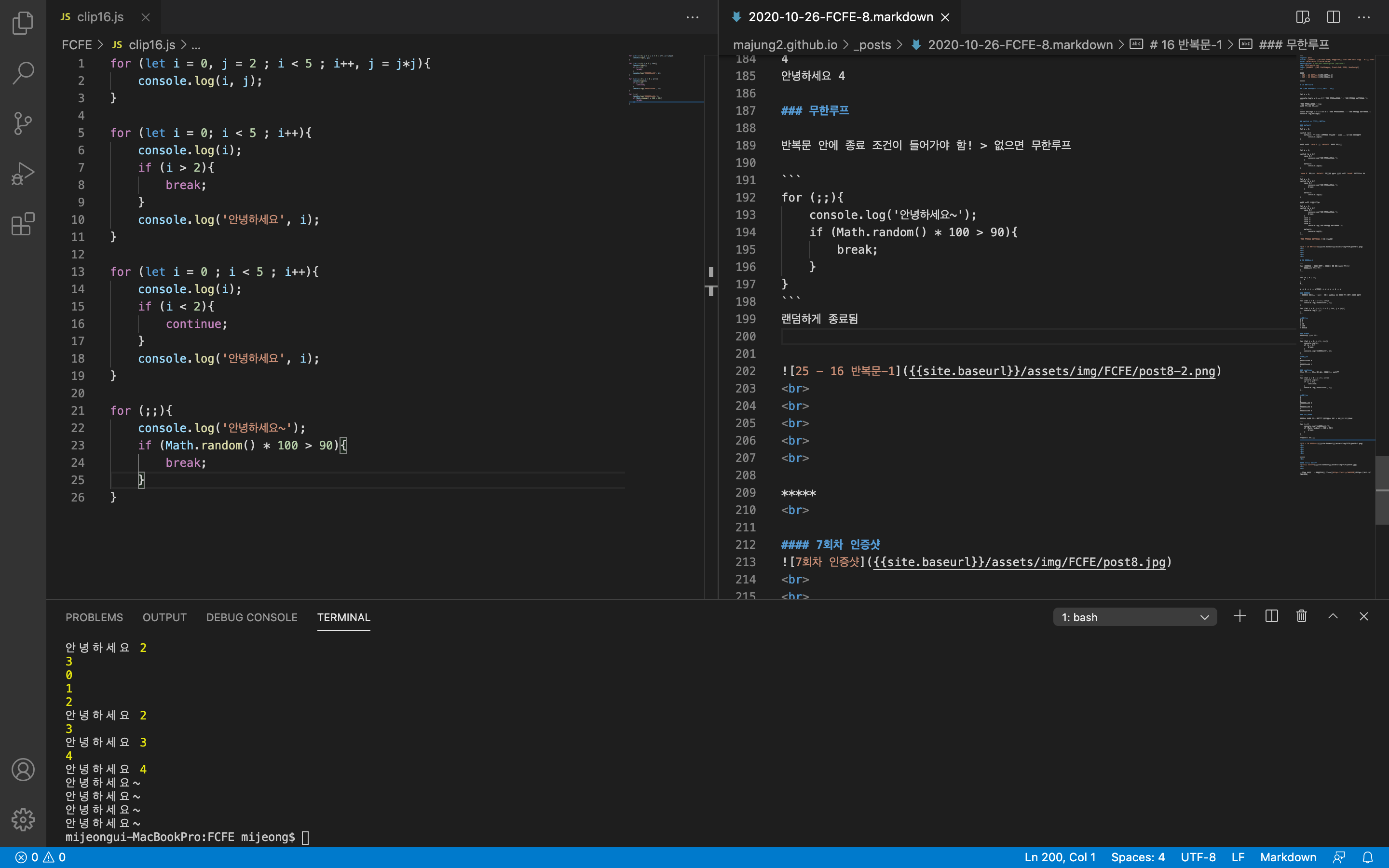The image size is (1389, 868).
Task: Select the TERMINAL panel tab
Action: pyautogui.click(x=344, y=617)
